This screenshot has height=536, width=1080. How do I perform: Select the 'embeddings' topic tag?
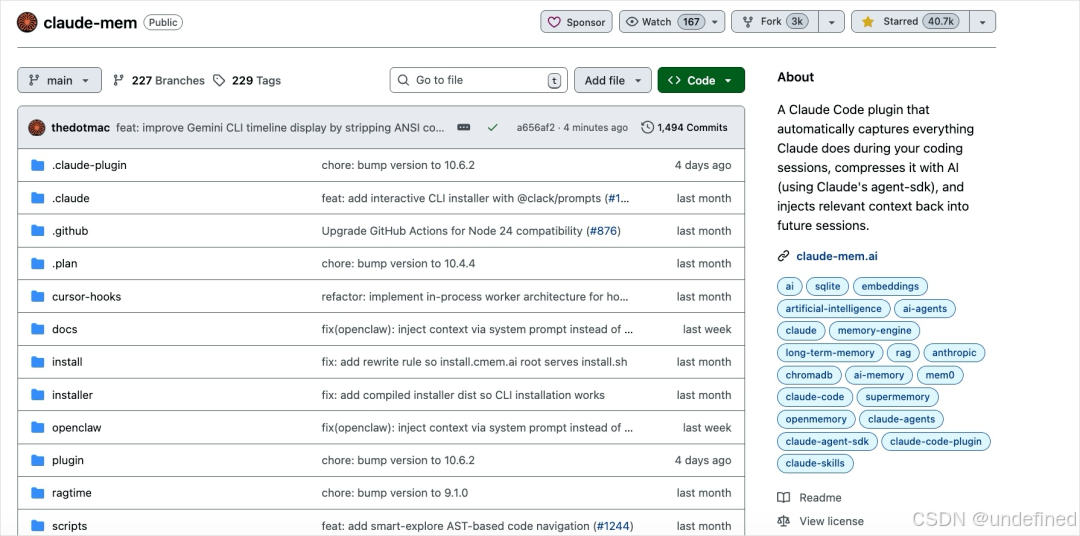pyautogui.click(x=890, y=287)
